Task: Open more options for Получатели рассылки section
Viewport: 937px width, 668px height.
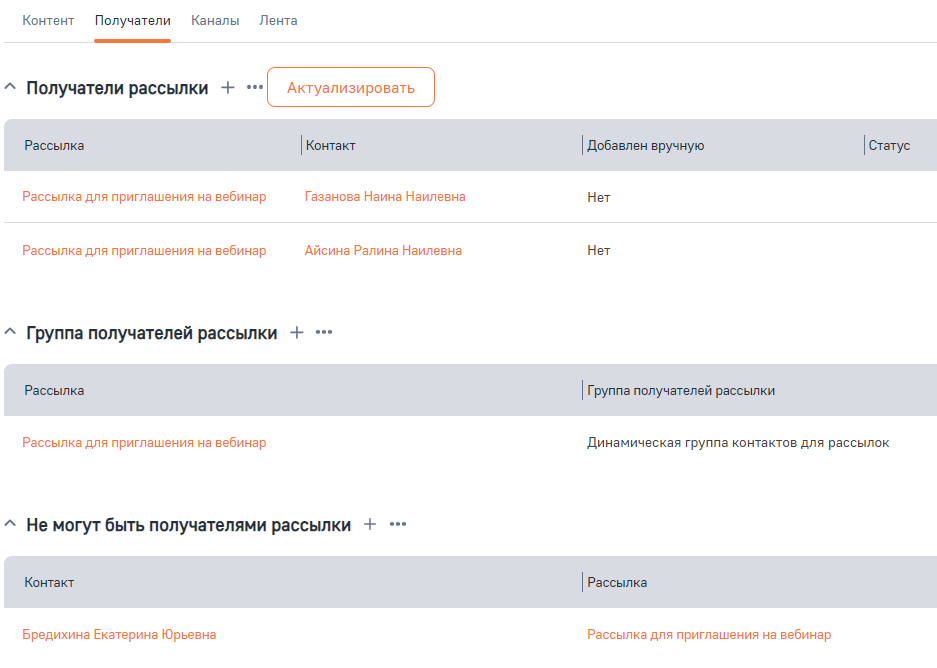Action: (255, 87)
